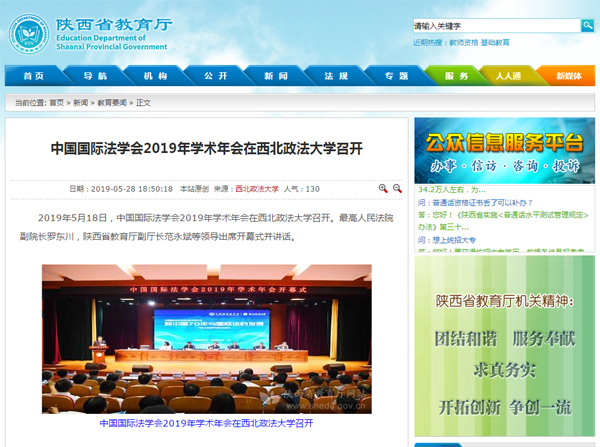
Task: Click the green 服务 tab
Action: [456, 76]
